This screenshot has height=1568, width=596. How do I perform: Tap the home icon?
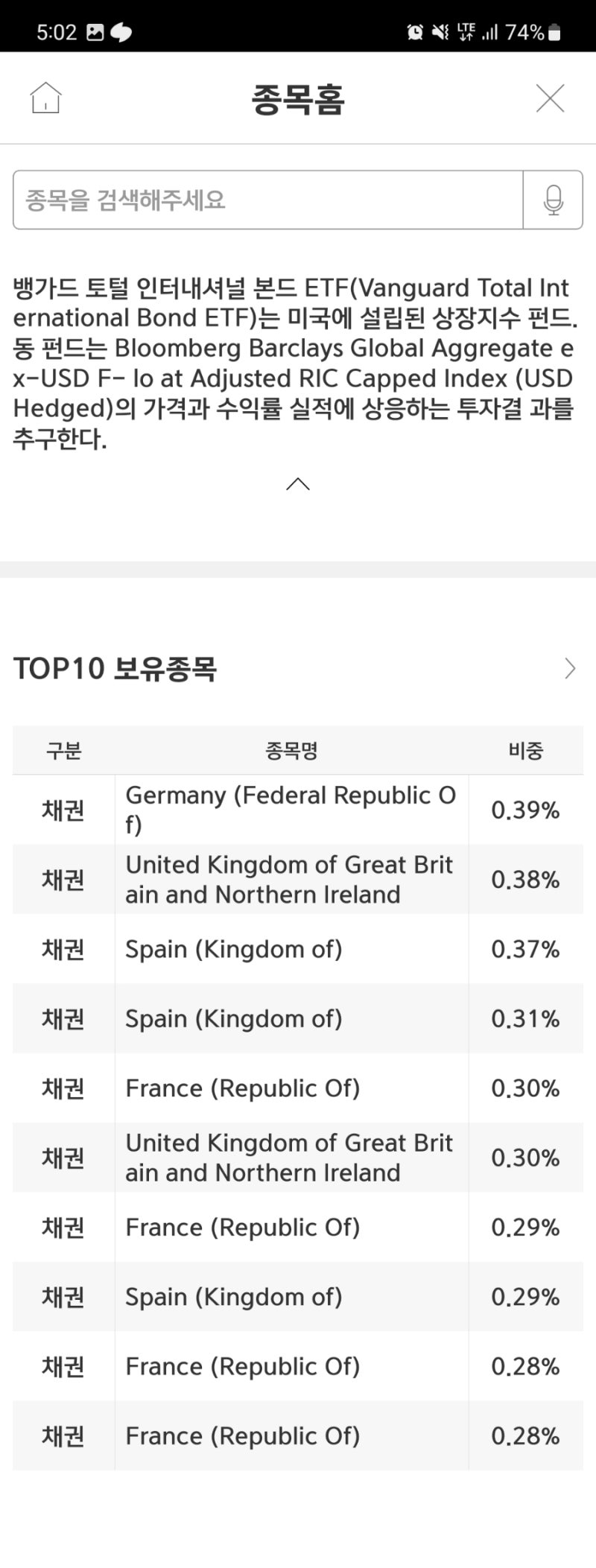45,98
